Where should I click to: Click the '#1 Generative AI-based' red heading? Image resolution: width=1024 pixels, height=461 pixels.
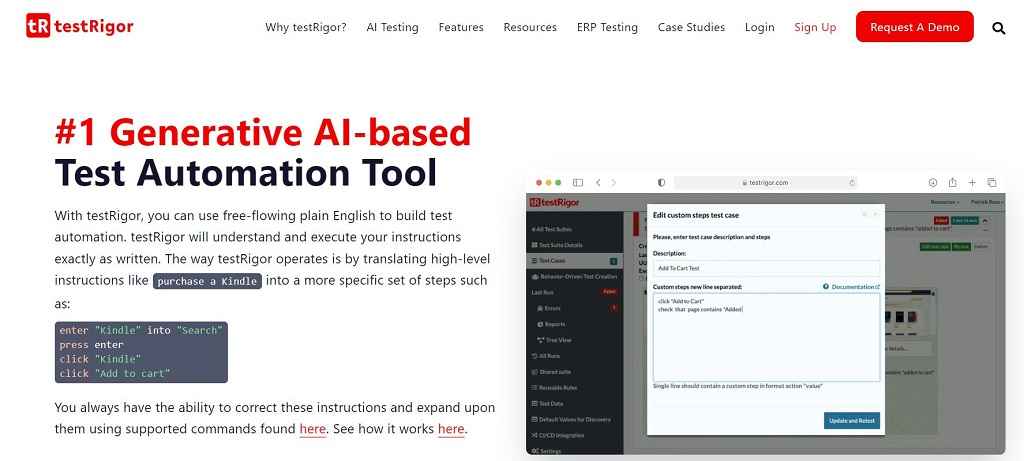pos(263,133)
